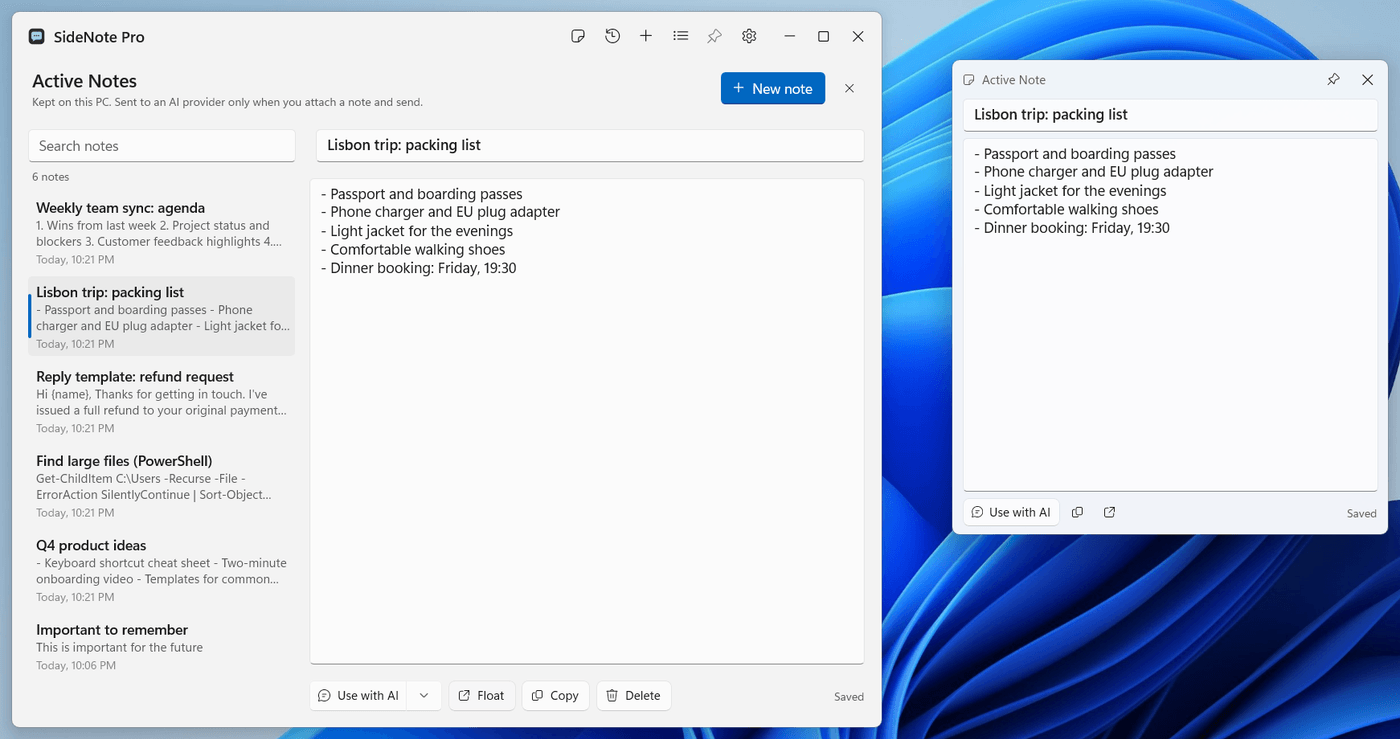Delete the current note with Delete button
Screen dimensions: 1400x739
click(x=634, y=696)
